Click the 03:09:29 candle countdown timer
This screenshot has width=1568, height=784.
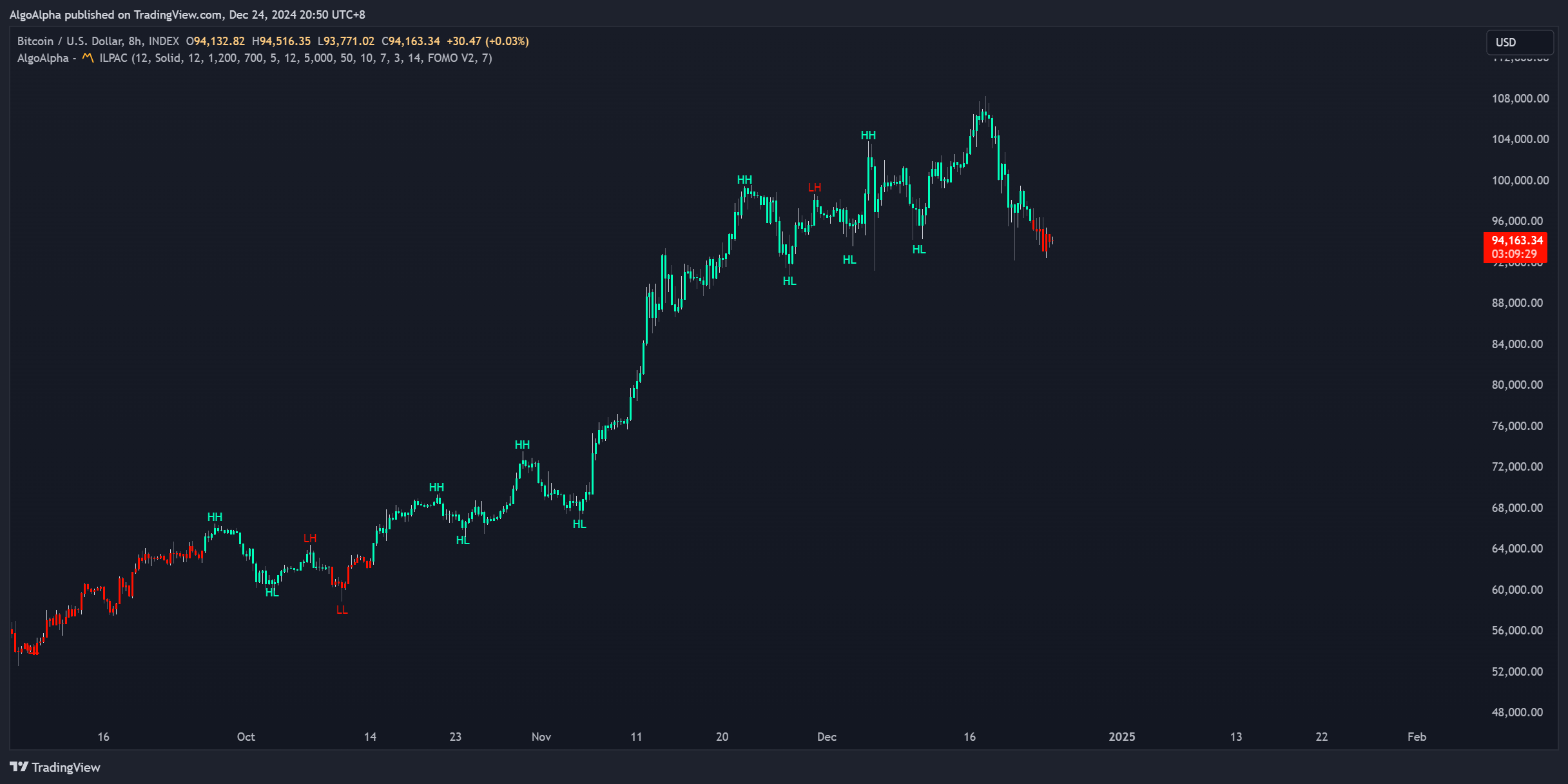[x=1514, y=254]
